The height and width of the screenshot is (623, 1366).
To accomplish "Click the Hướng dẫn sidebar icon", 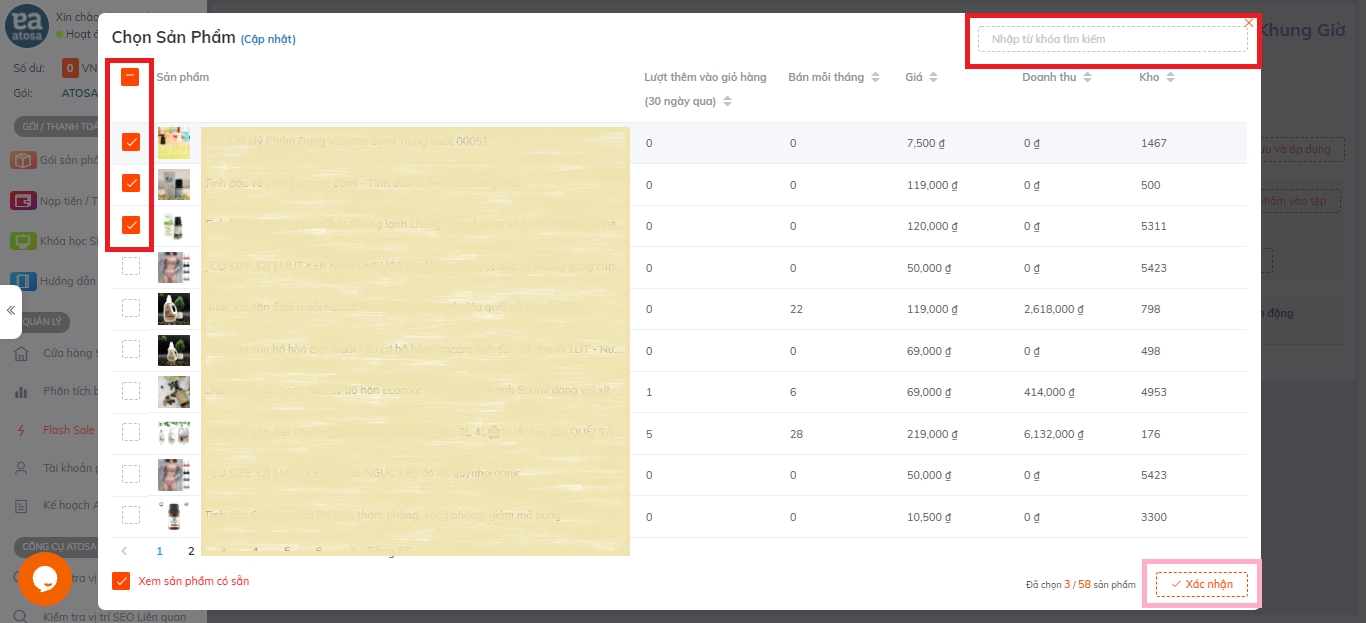I will (23, 281).
